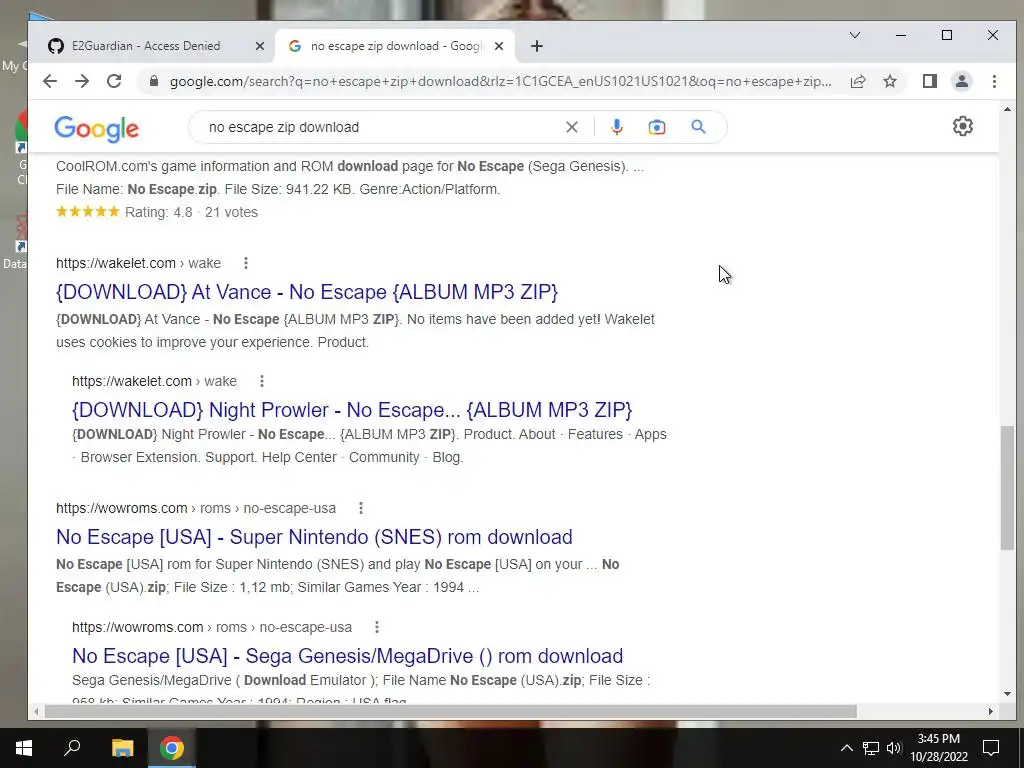Viewport: 1024px width, 768px height.
Task: Click Chrome icon in the taskbar
Action: tap(172, 748)
